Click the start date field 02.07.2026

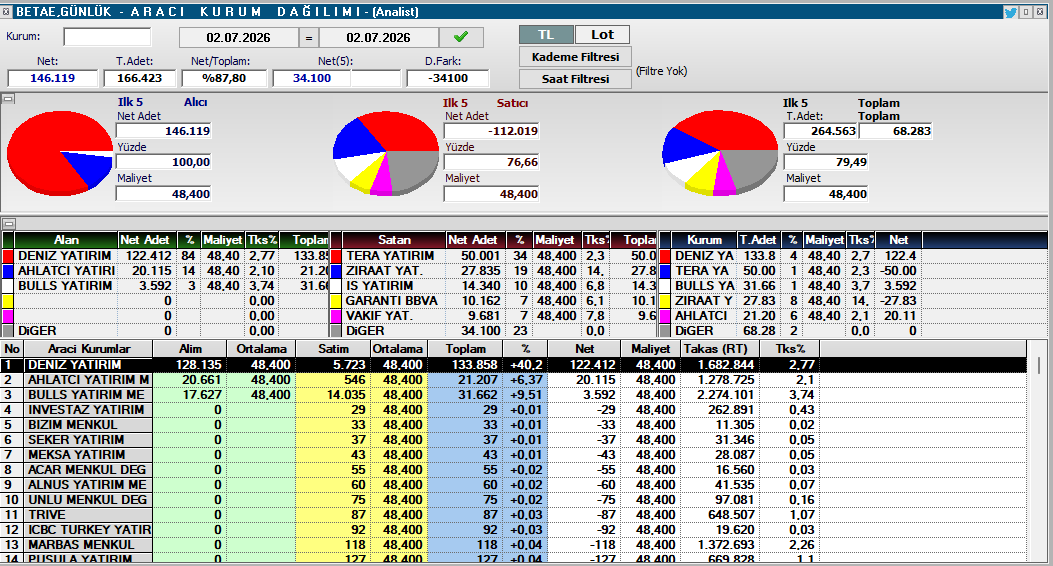coord(238,38)
